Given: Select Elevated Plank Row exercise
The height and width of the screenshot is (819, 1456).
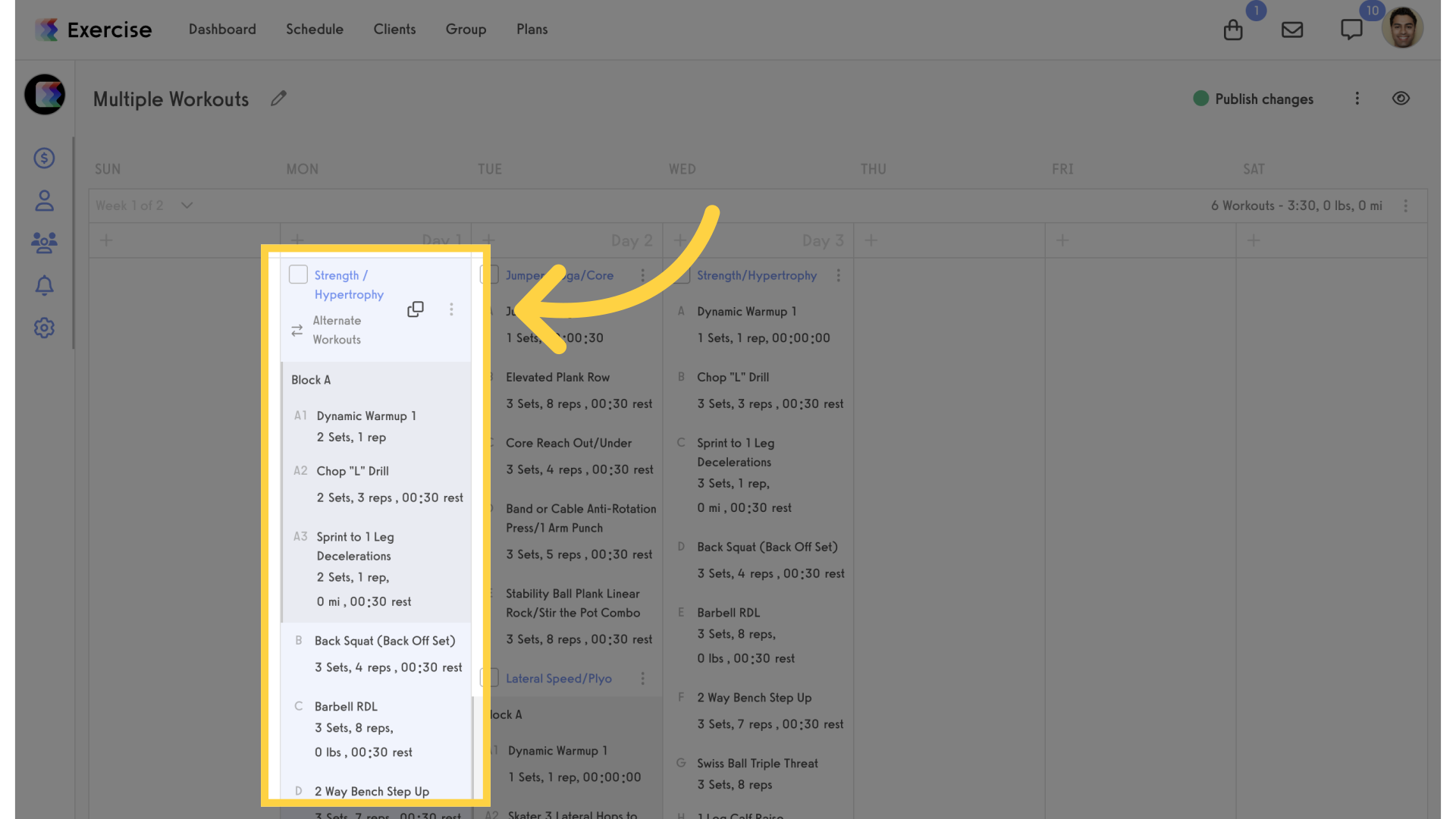Looking at the screenshot, I should point(557,378).
